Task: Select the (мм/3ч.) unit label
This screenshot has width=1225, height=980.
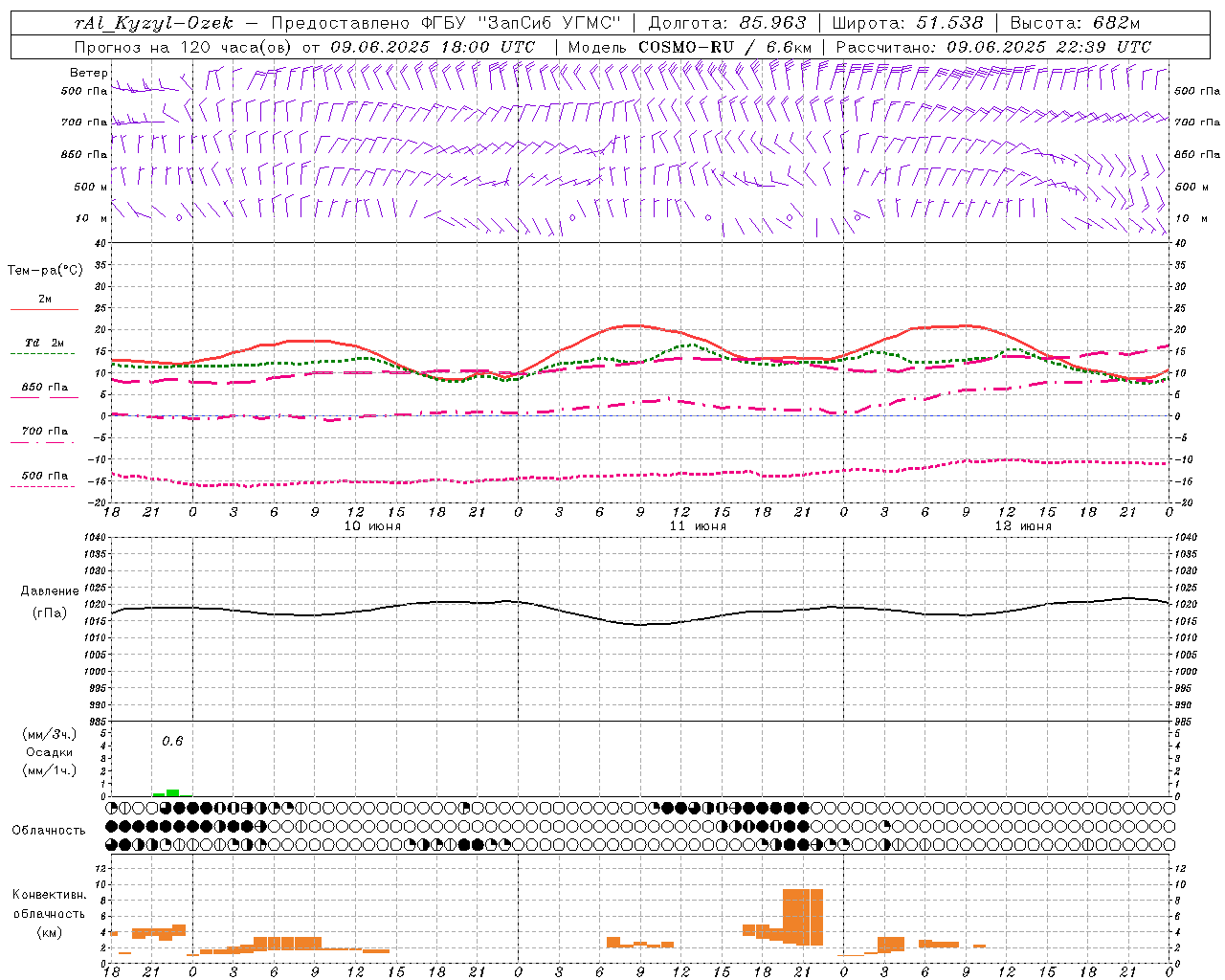Action: [50, 734]
